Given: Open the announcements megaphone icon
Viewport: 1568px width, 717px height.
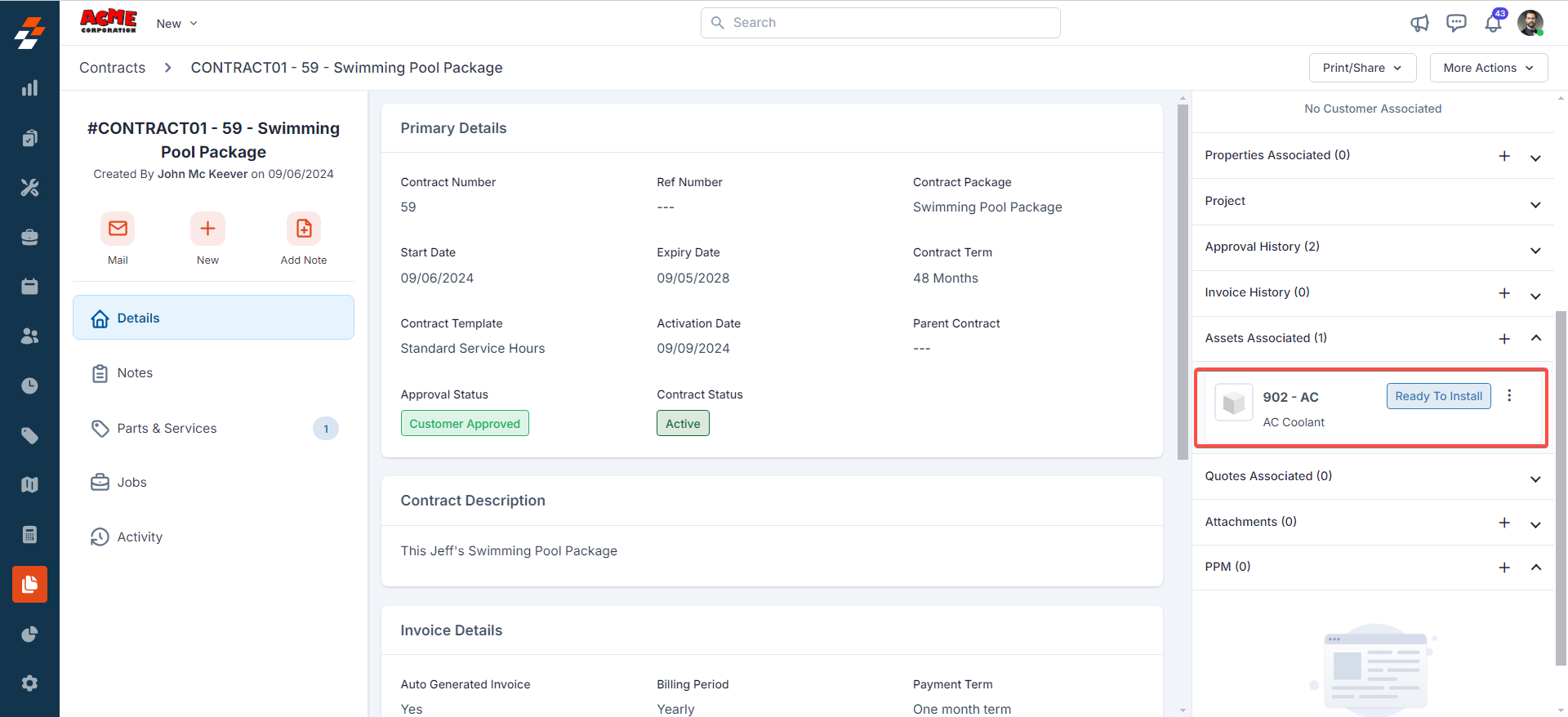Looking at the screenshot, I should click(1419, 23).
